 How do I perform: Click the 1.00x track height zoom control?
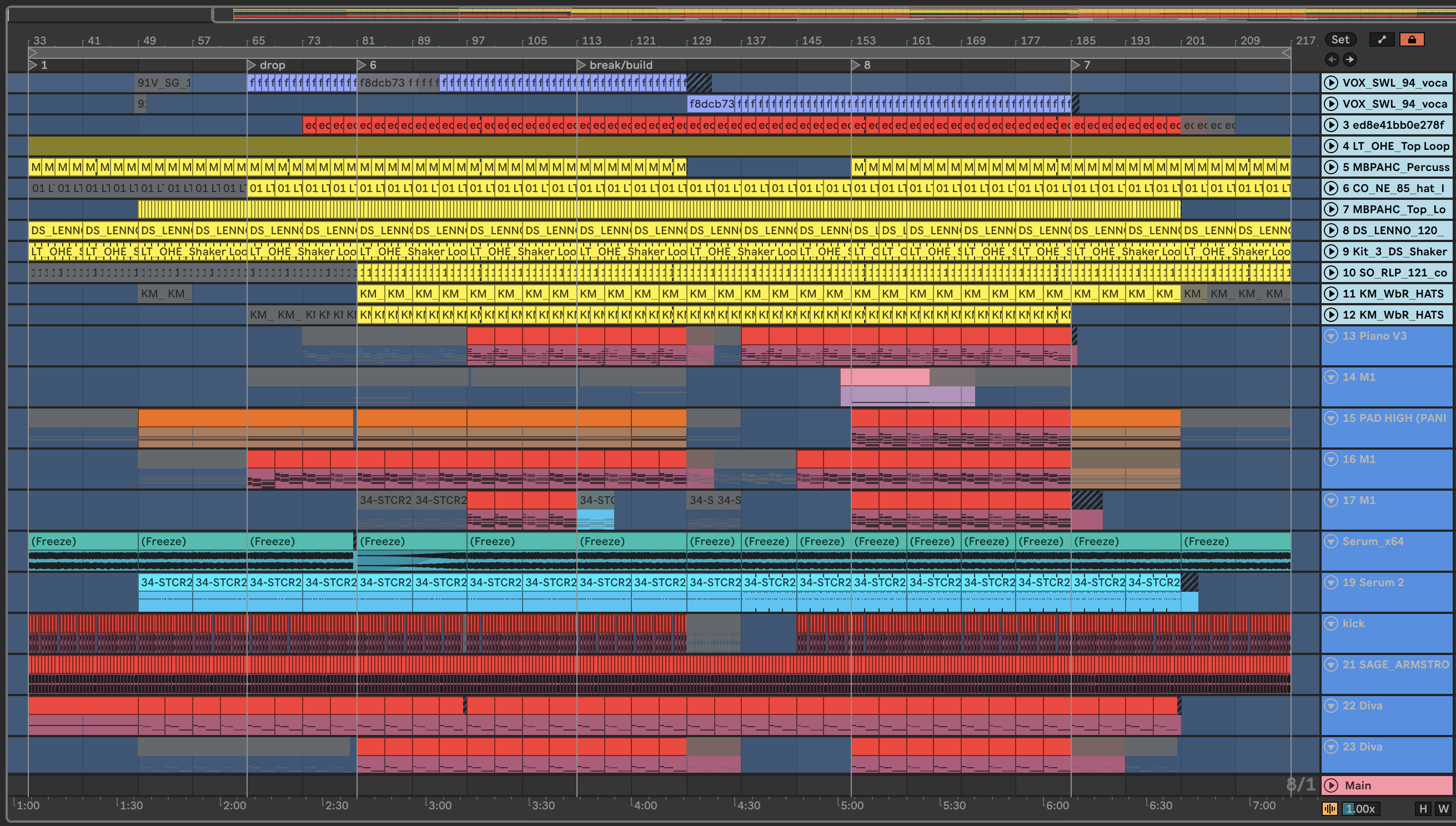click(1360, 808)
